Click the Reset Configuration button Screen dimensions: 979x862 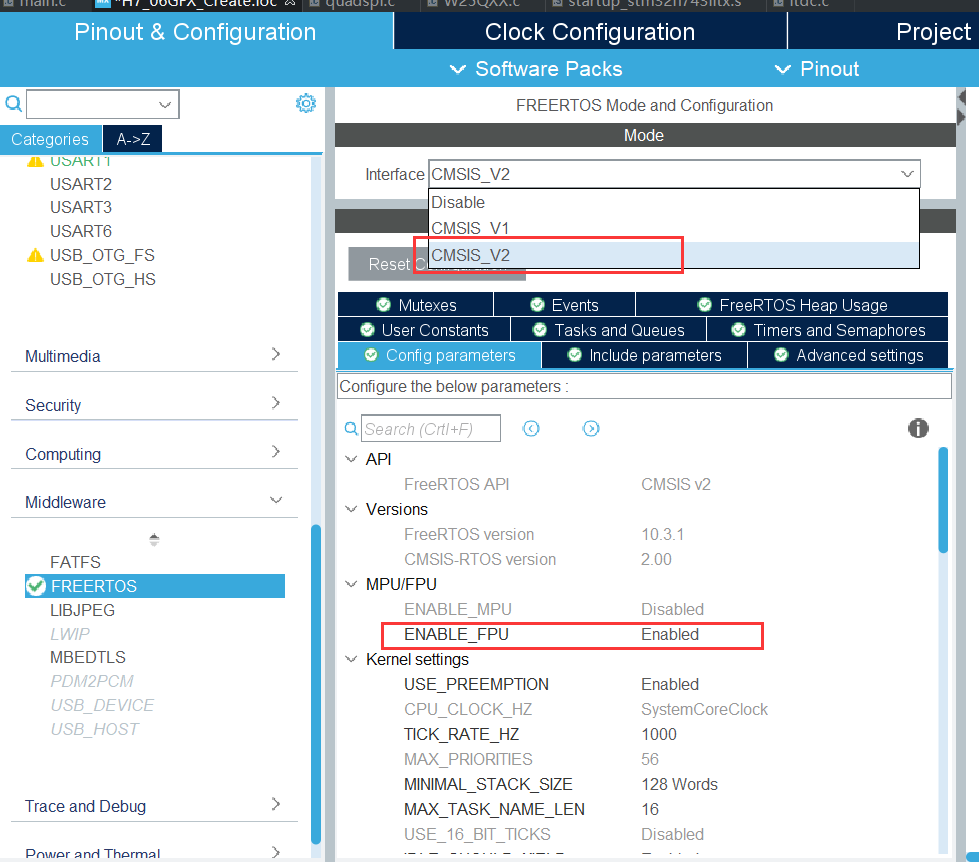388,264
